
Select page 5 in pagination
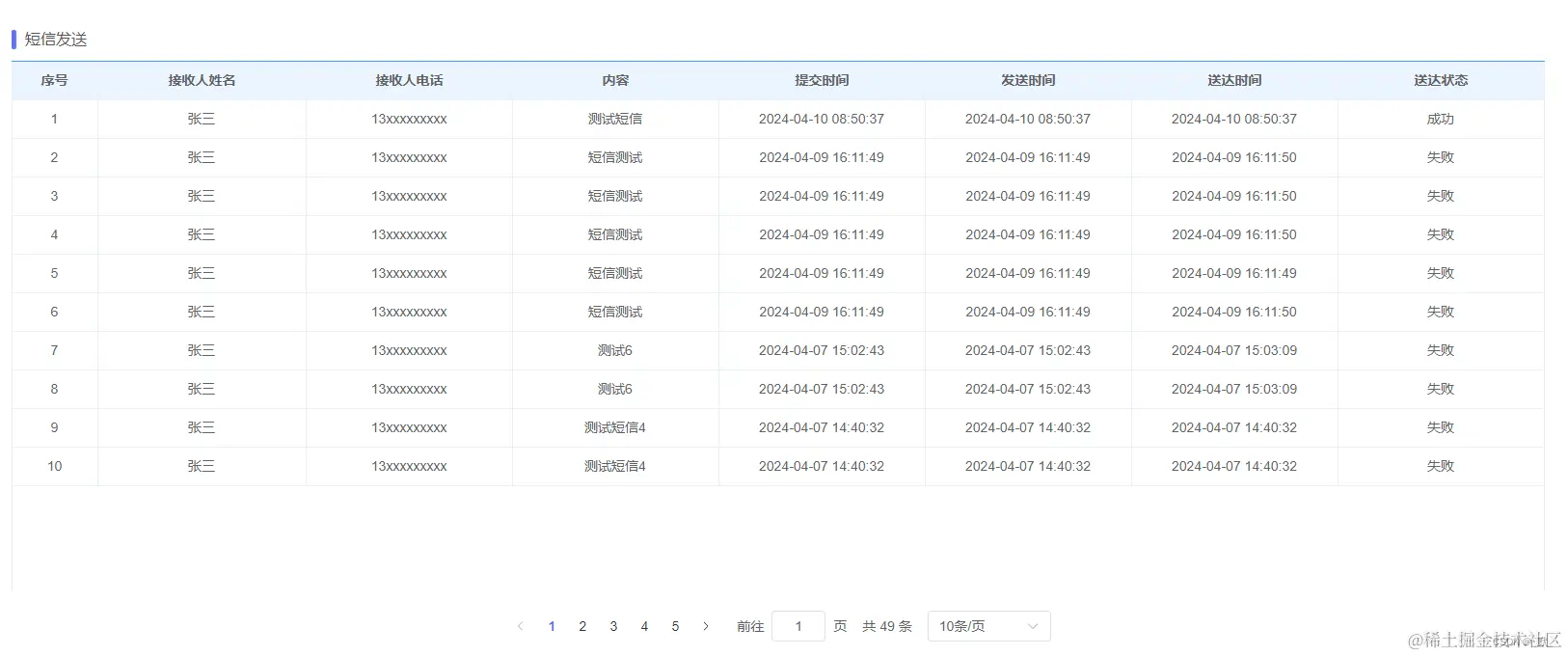coord(675,626)
